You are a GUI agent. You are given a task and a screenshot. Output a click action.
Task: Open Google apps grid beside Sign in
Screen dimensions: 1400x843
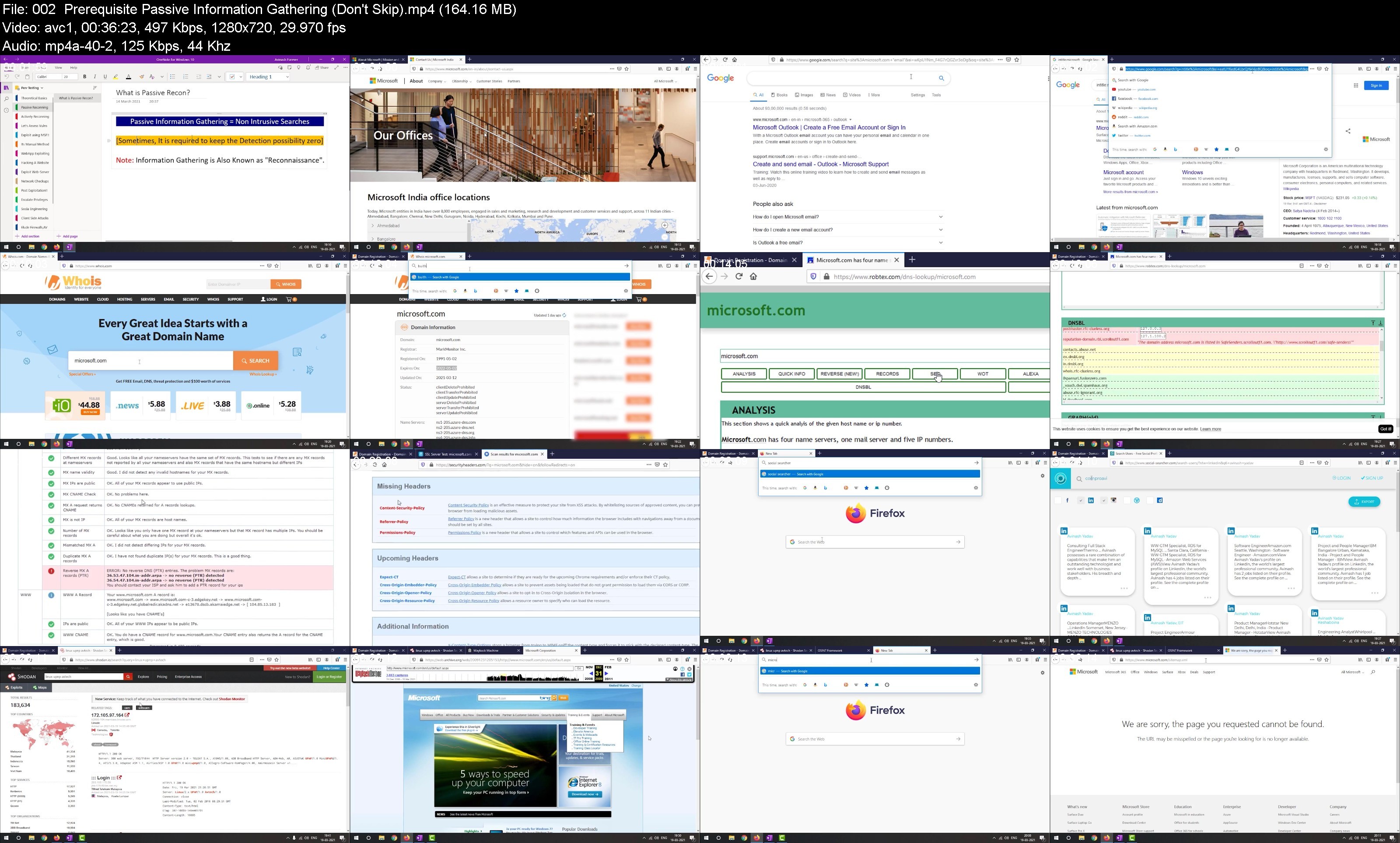(x=1356, y=85)
